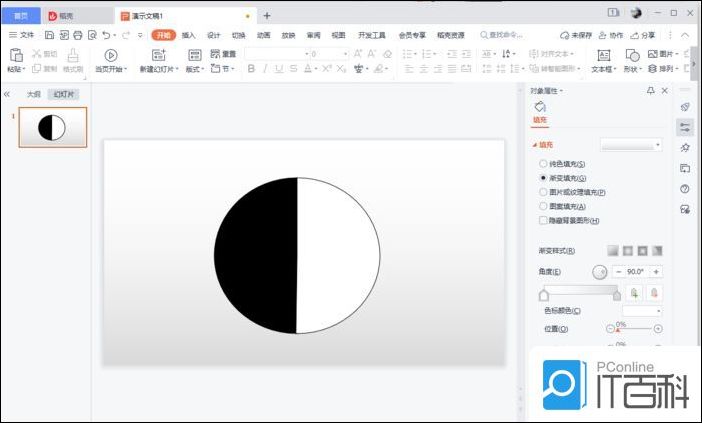Click the Undo arrow in quick toolbar
This screenshot has width=702, height=423.
coord(105,35)
